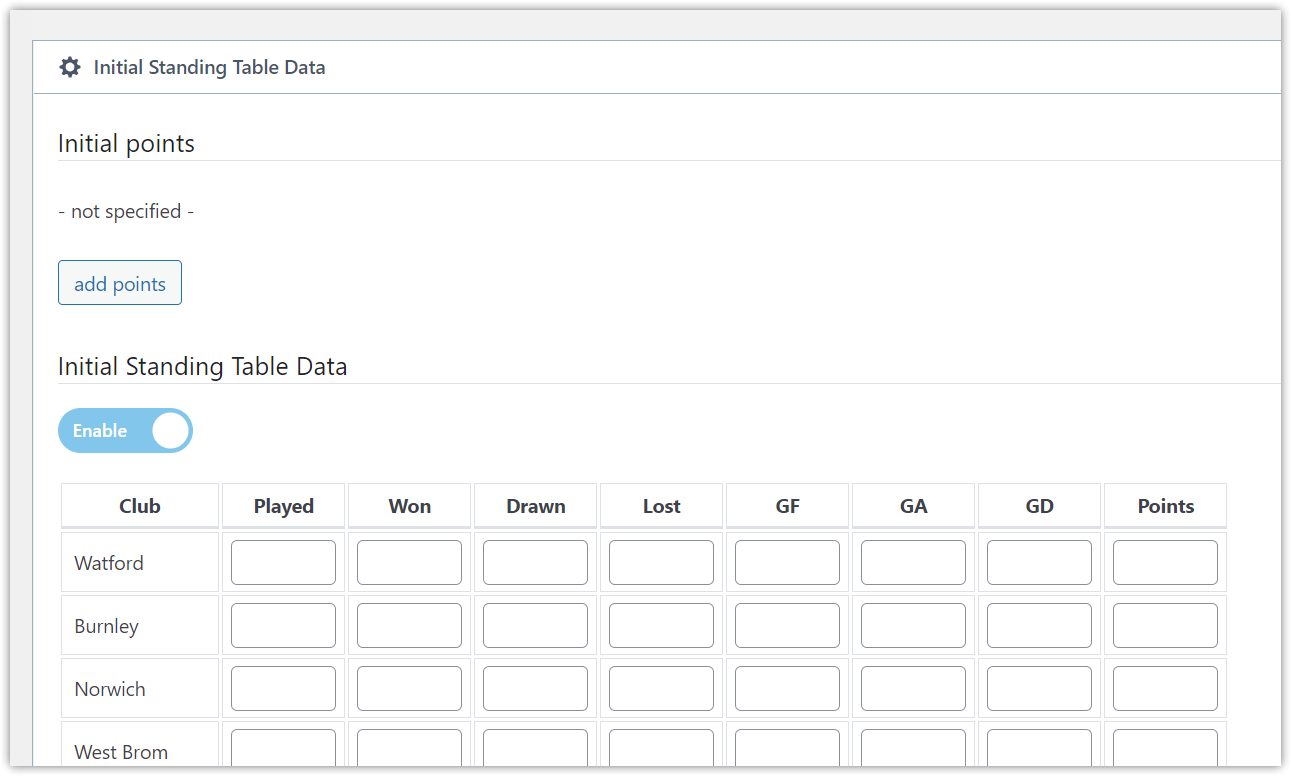Click West Brom's Lost input field

661,748
